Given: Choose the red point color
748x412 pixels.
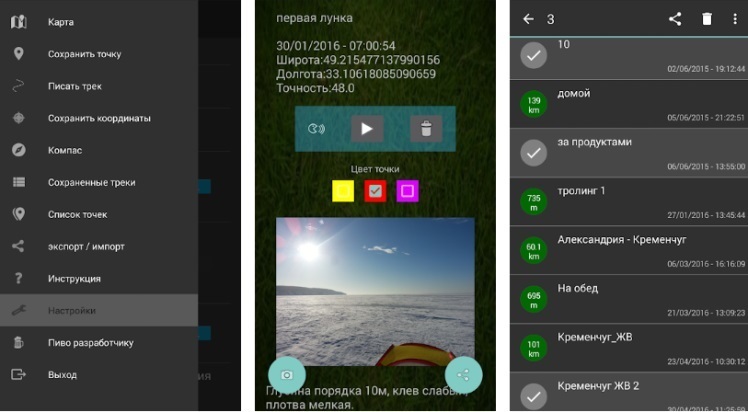Looking at the screenshot, I should [375, 191].
